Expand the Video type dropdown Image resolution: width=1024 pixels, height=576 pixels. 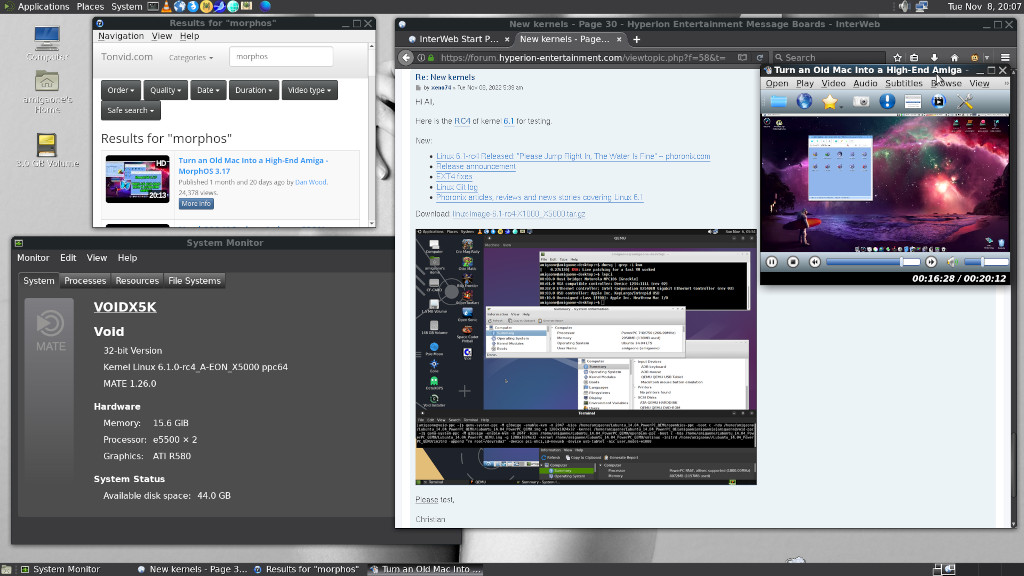310,90
